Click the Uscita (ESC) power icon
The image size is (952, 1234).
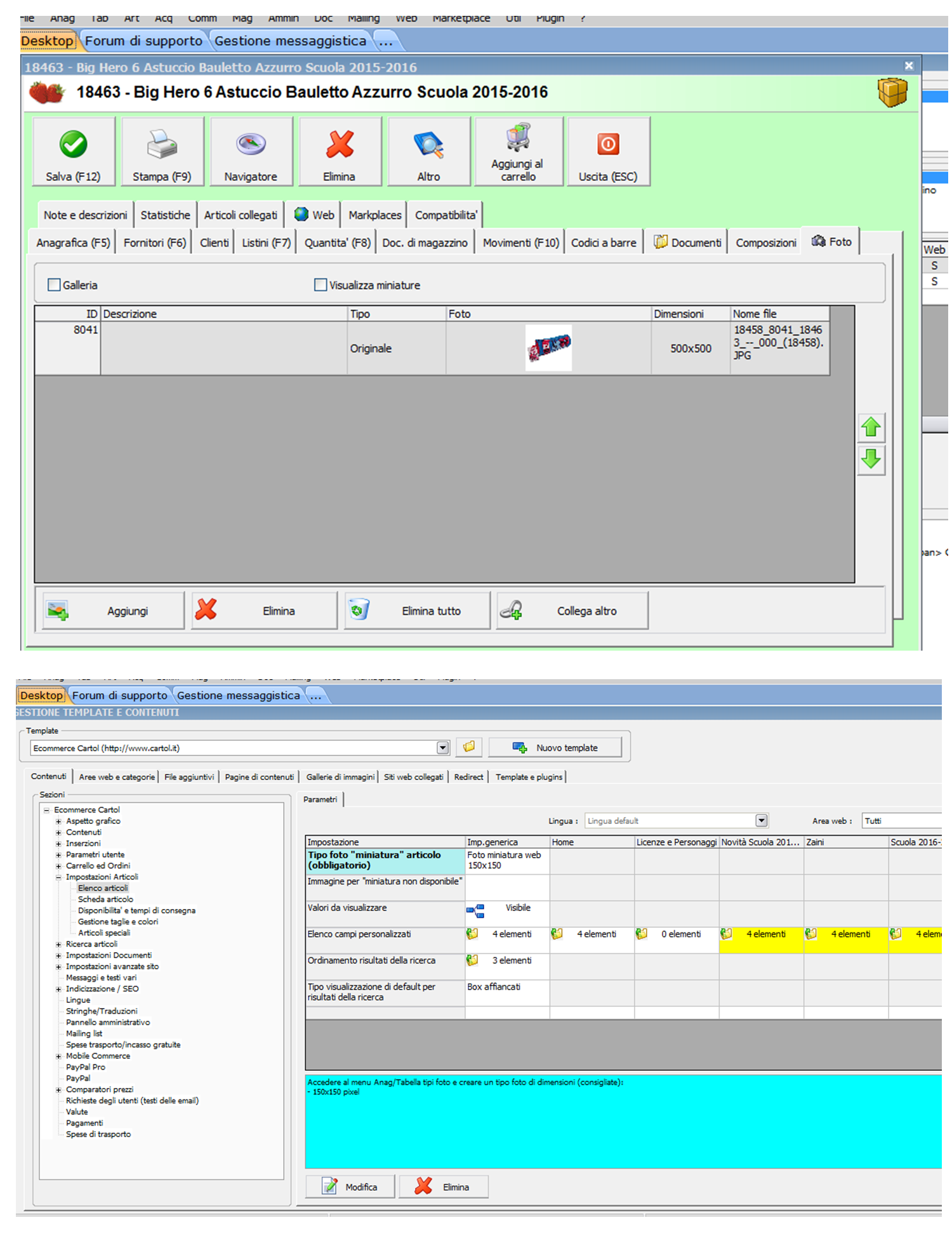[x=608, y=144]
